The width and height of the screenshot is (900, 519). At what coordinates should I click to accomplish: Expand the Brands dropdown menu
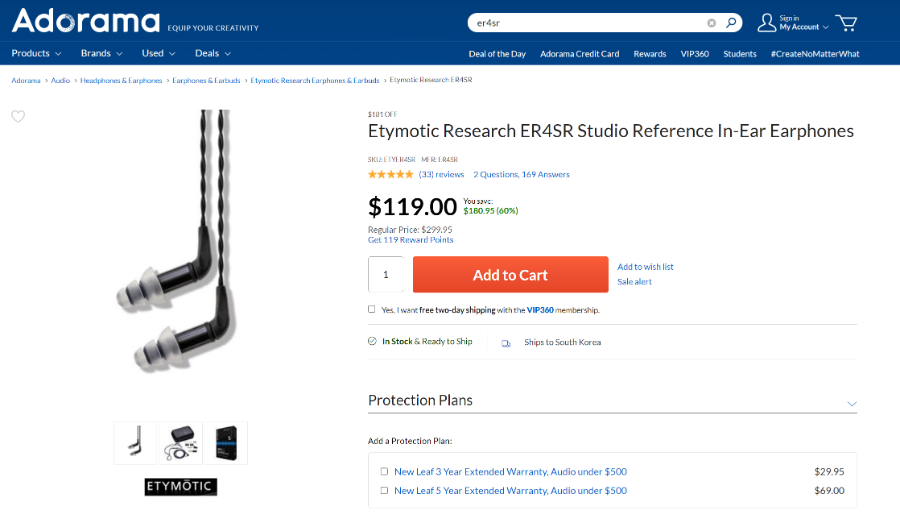pyautogui.click(x=102, y=53)
